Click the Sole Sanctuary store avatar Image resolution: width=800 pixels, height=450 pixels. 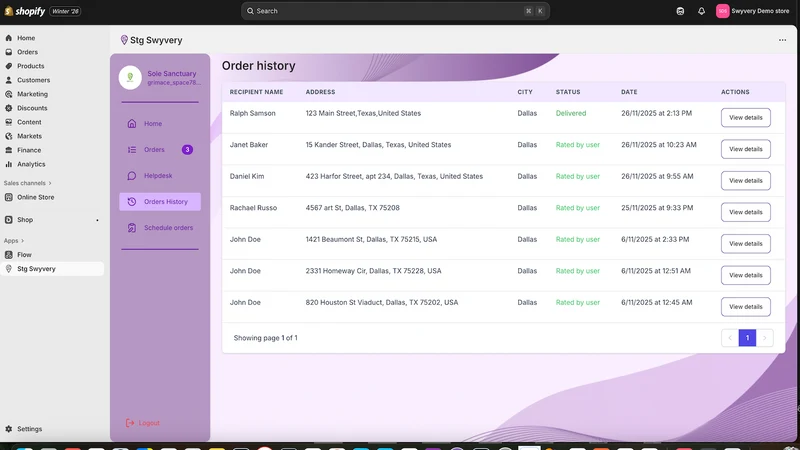pos(130,78)
